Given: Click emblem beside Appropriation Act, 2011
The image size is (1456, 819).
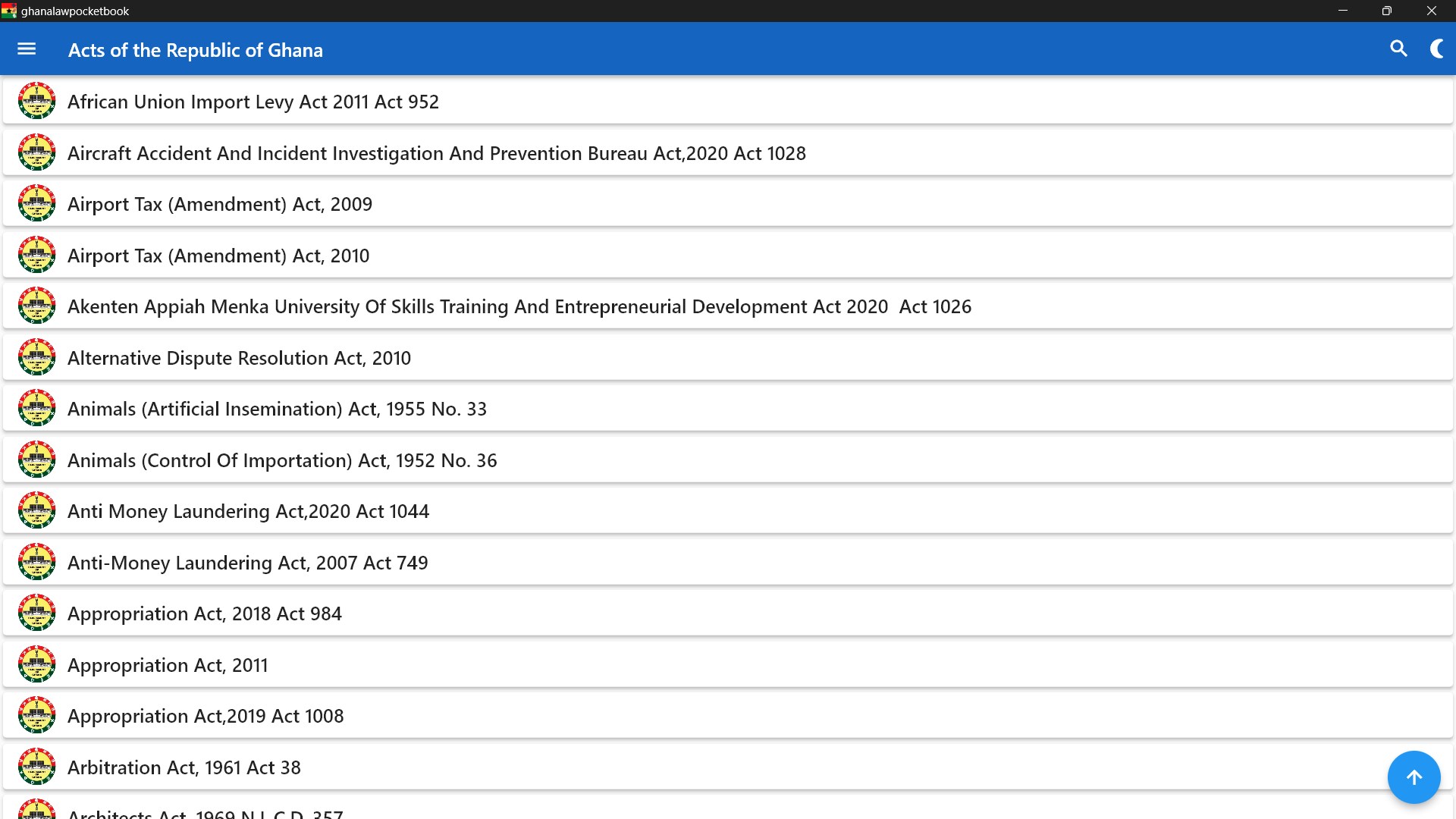Looking at the screenshot, I should tap(36, 664).
